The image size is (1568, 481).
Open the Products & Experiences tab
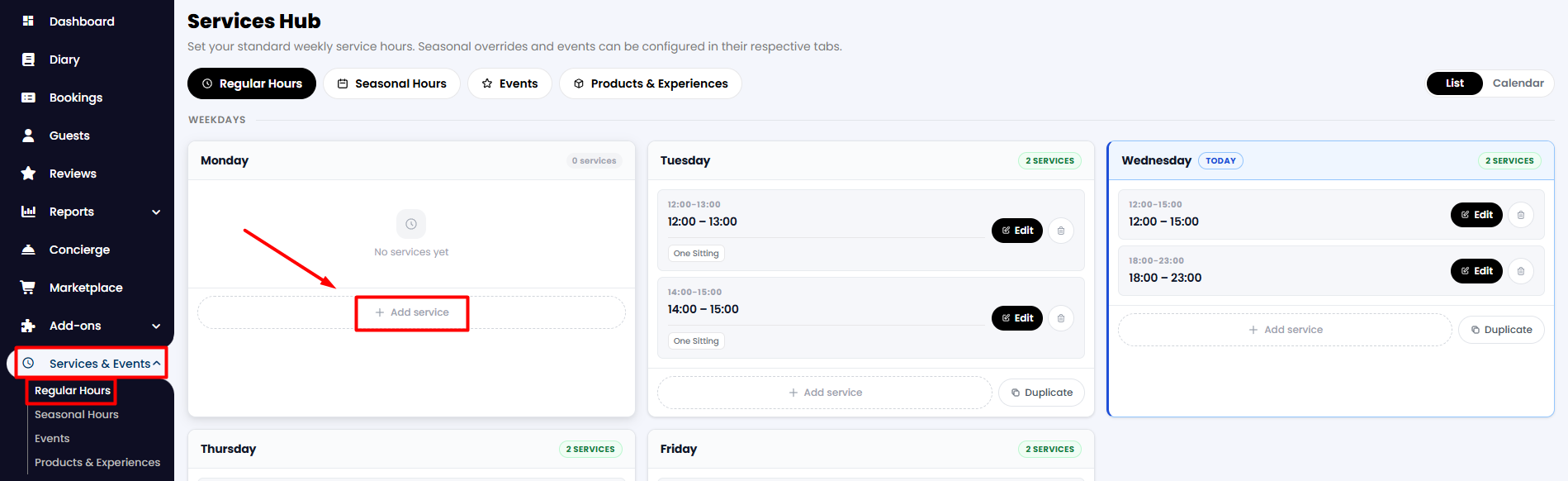pyautogui.click(x=651, y=83)
